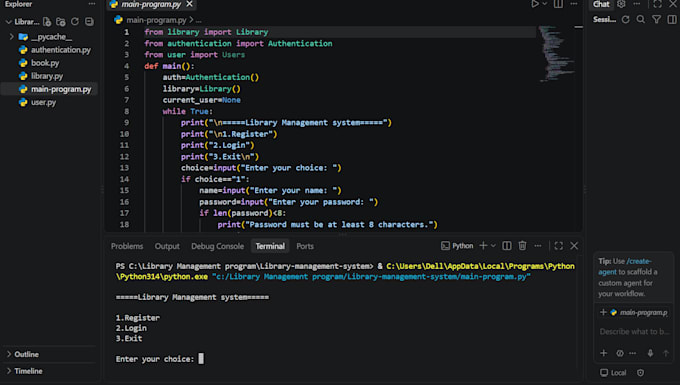This screenshot has height=385, width=680.
Task: Filter the chat sessions
Action: (x=657, y=20)
